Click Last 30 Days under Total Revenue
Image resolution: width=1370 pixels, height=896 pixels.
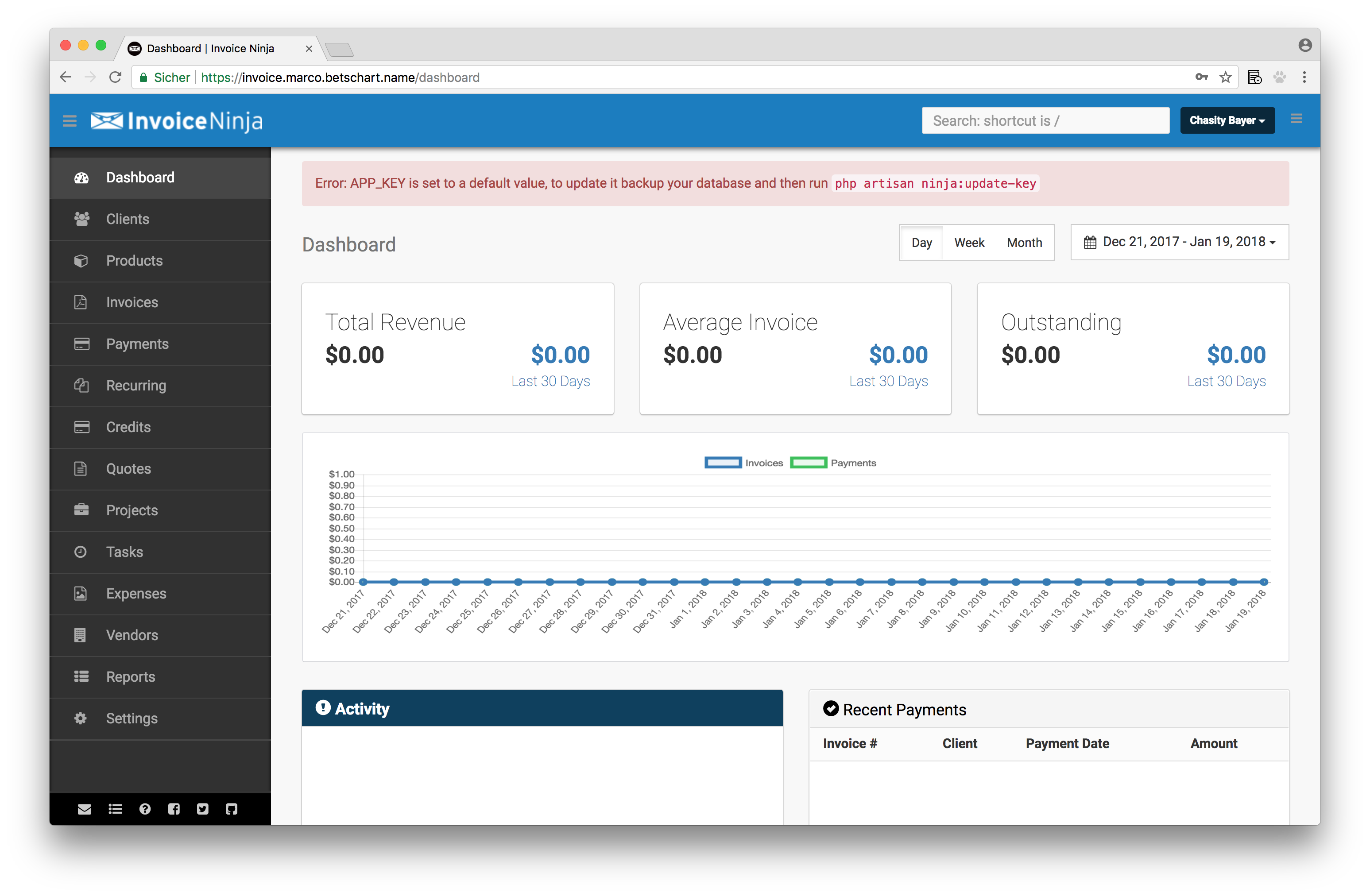550,381
